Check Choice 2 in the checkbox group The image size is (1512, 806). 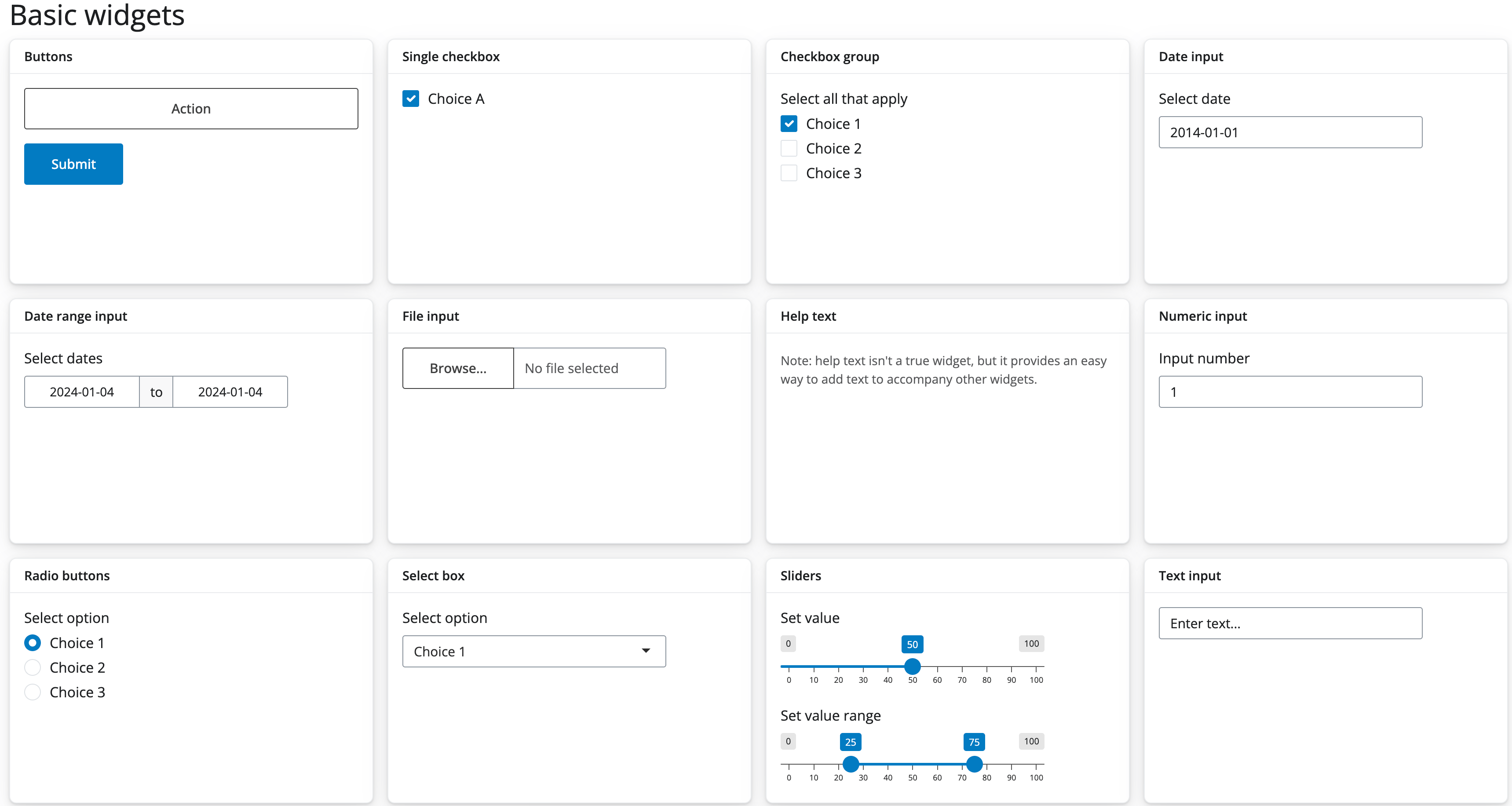789,148
